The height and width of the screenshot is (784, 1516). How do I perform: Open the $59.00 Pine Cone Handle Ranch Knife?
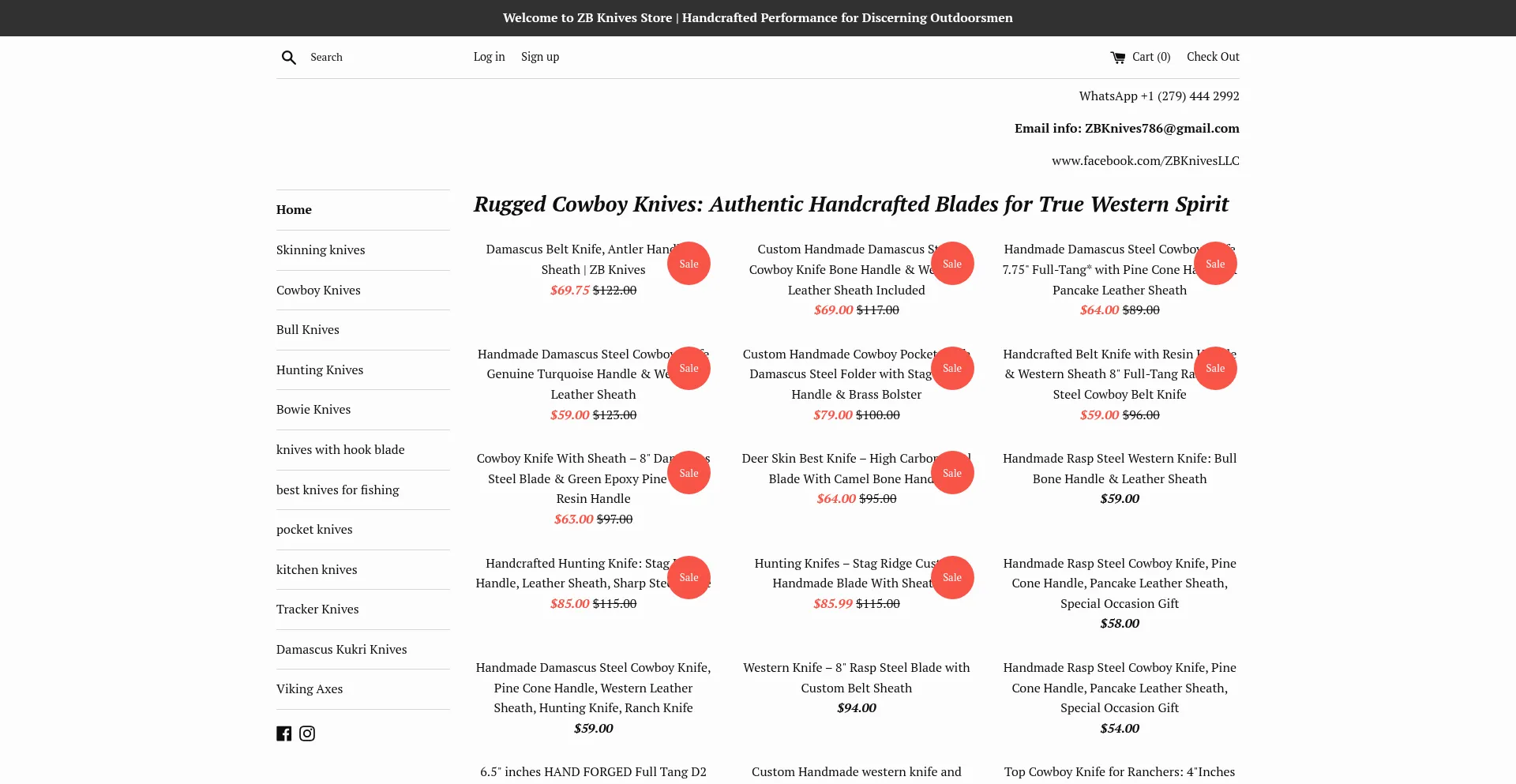point(593,688)
